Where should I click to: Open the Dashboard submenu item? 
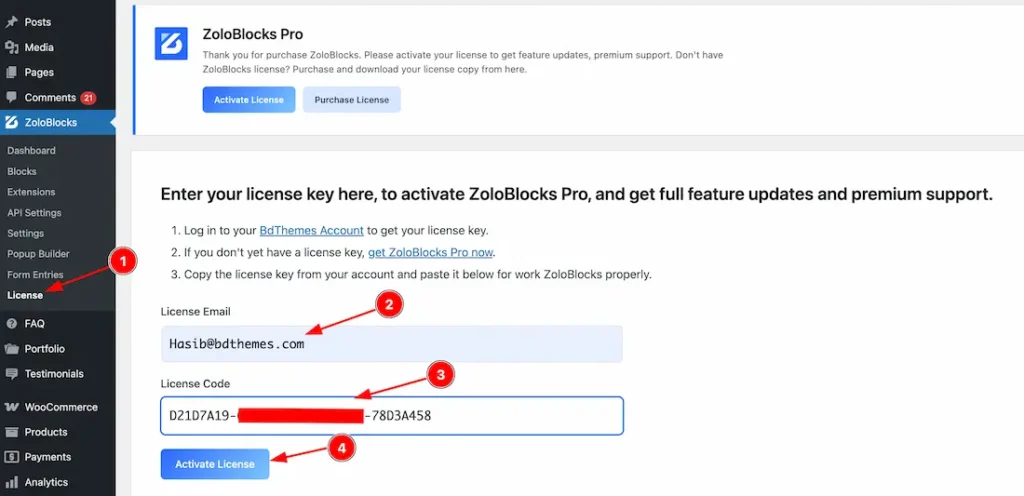(x=31, y=150)
